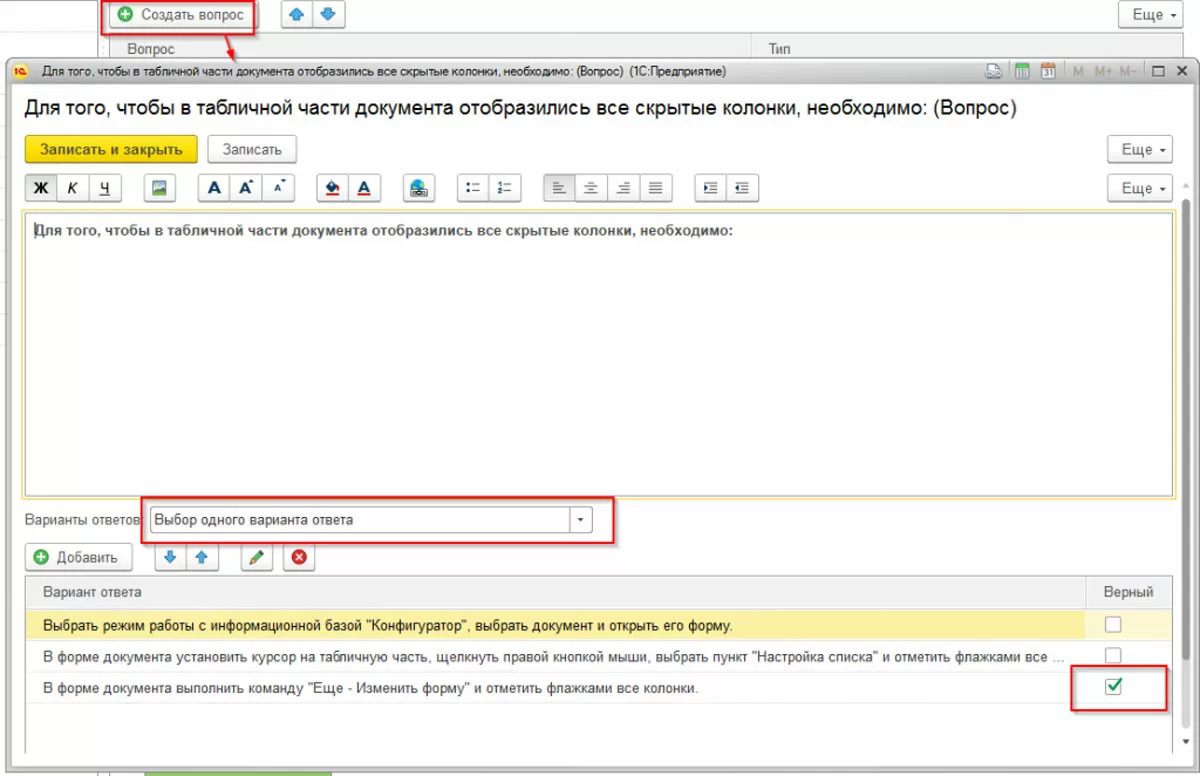
Task: Edit the selected answer with the pencil icon
Action: click(x=257, y=558)
